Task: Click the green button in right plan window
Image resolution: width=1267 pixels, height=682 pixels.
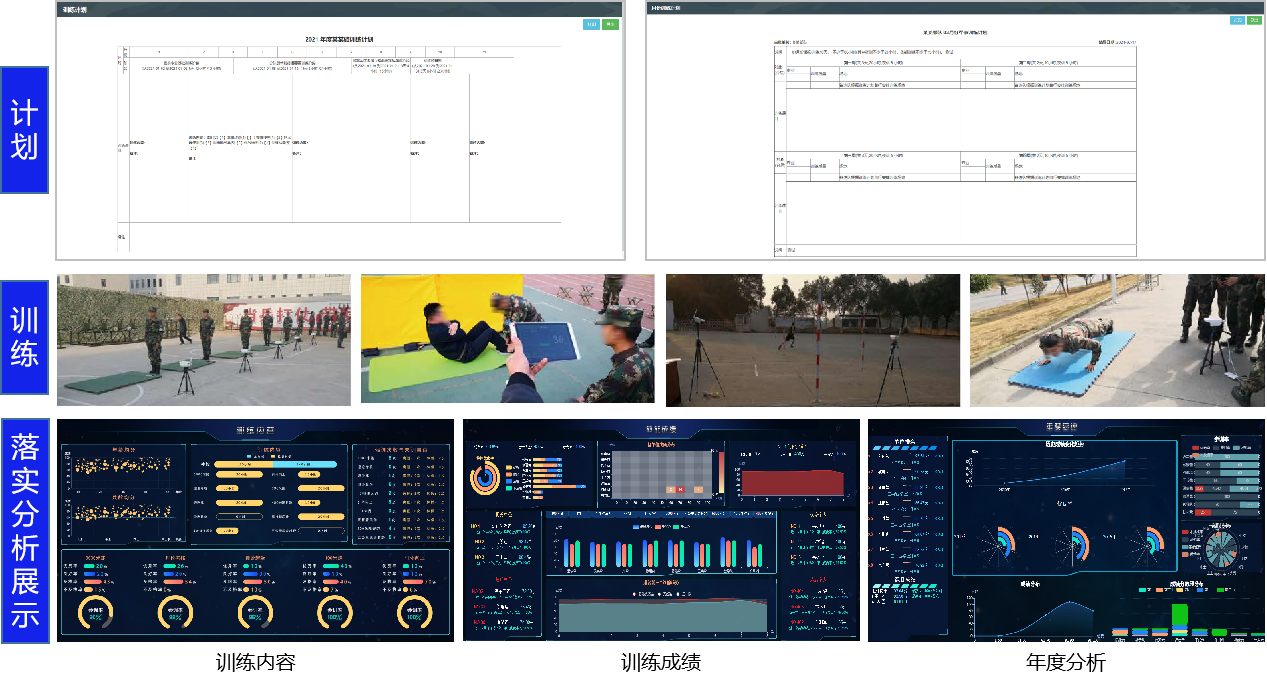Action: point(1254,20)
